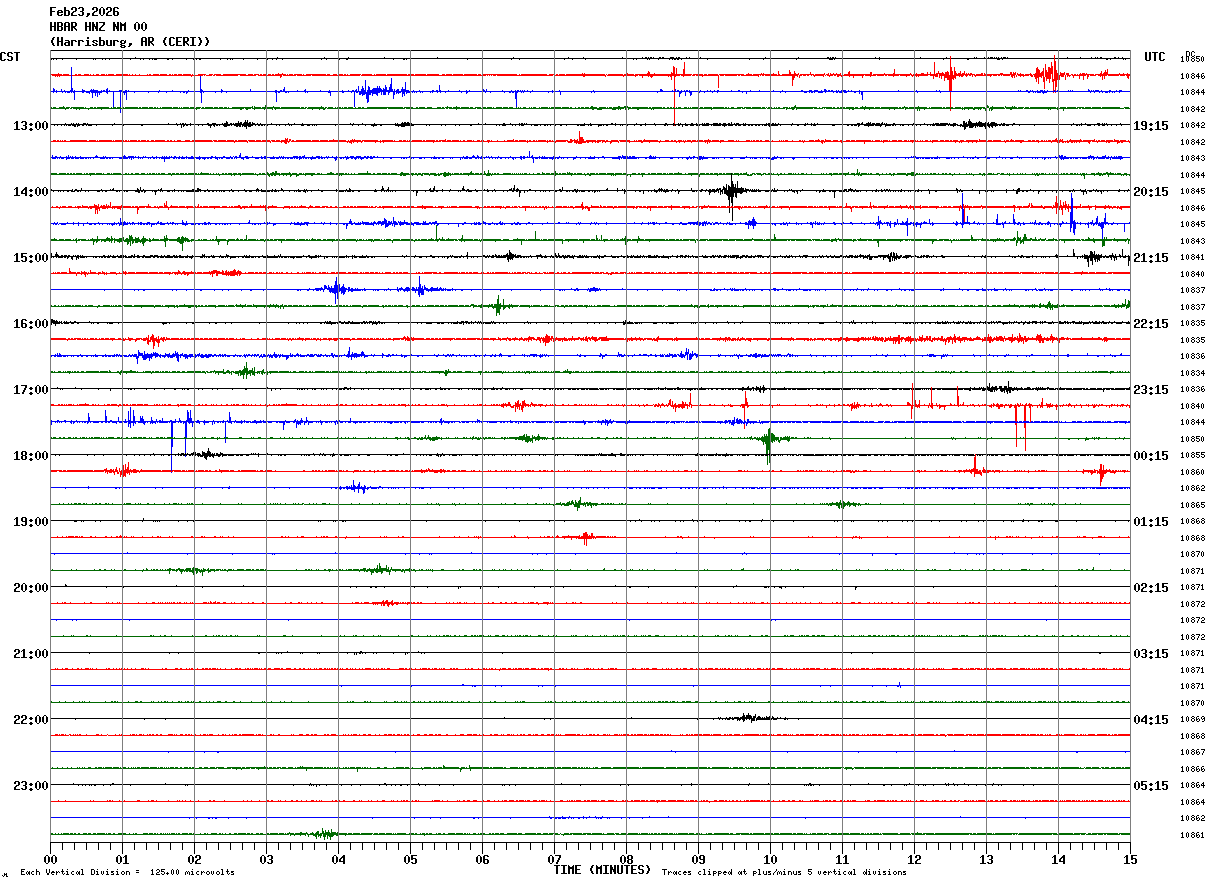This screenshot has height=886, width=1210.
Task: Select the last DC value 10861
Action: tap(1192, 835)
